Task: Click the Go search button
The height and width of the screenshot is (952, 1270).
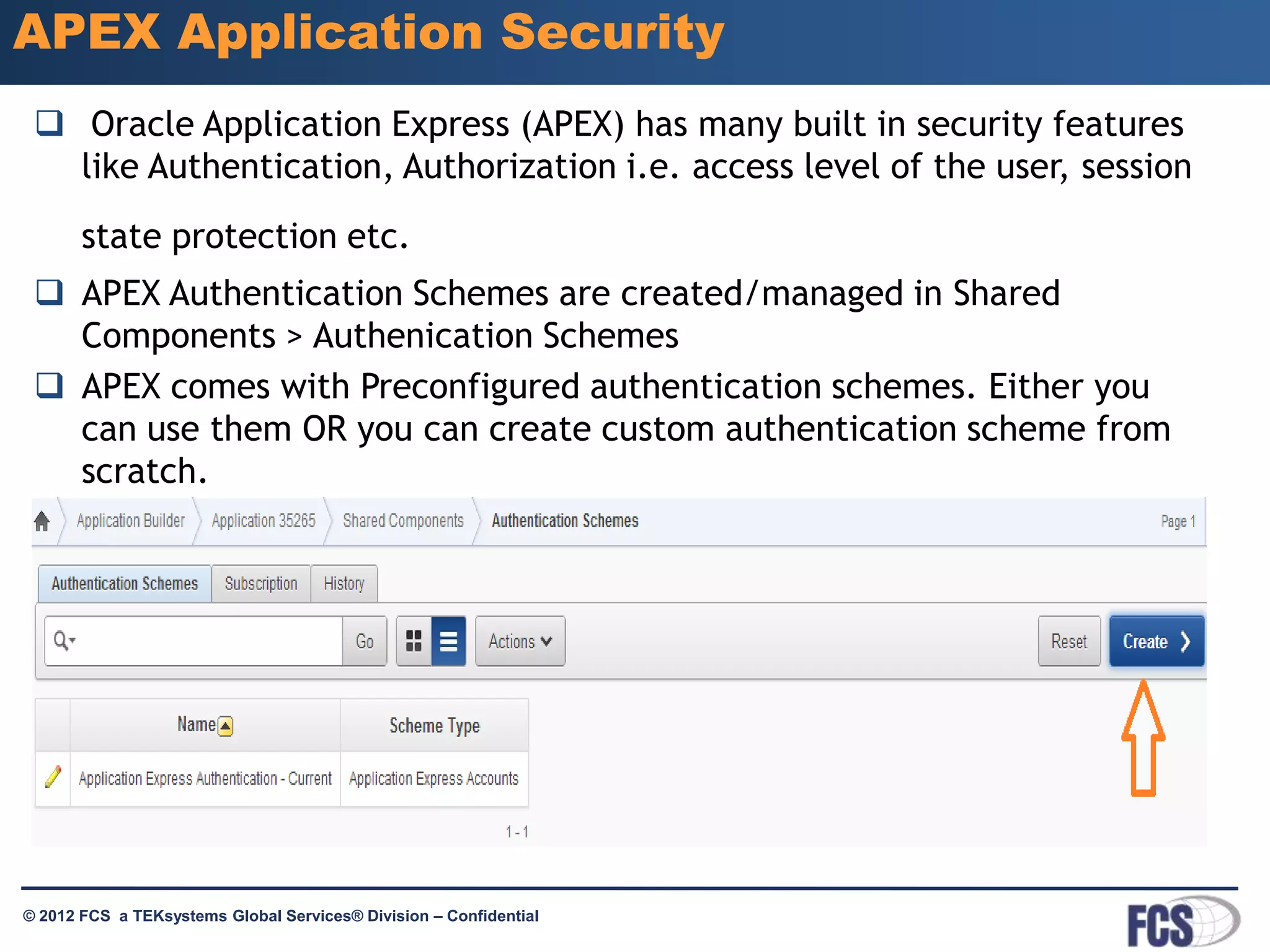Action: pyautogui.click(x=365, y=641)
